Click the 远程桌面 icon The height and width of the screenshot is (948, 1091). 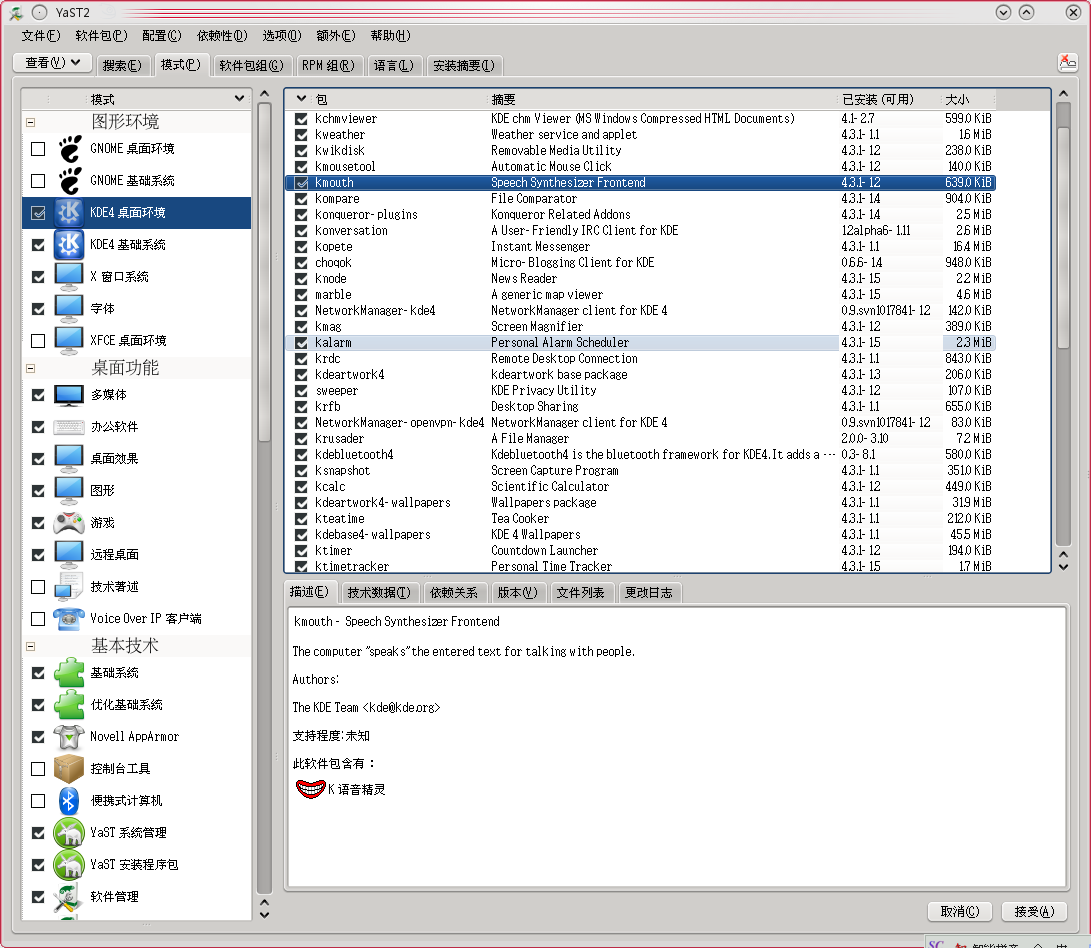point(69,555)
